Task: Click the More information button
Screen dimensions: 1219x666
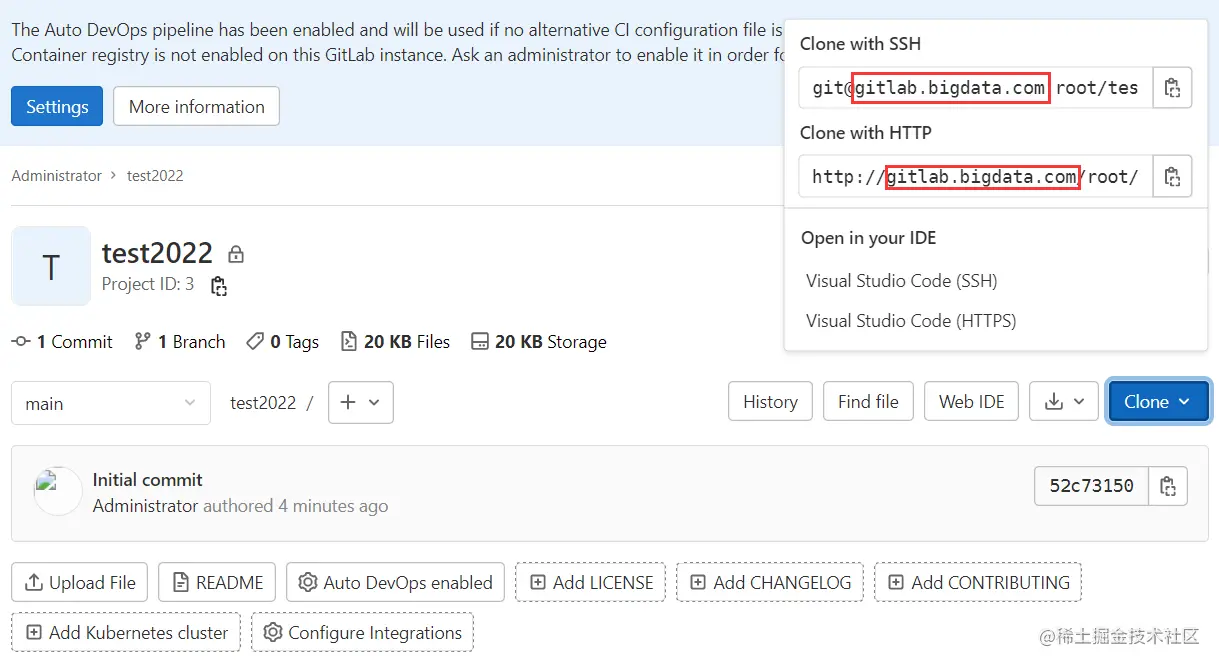Action: pos(197,106)
